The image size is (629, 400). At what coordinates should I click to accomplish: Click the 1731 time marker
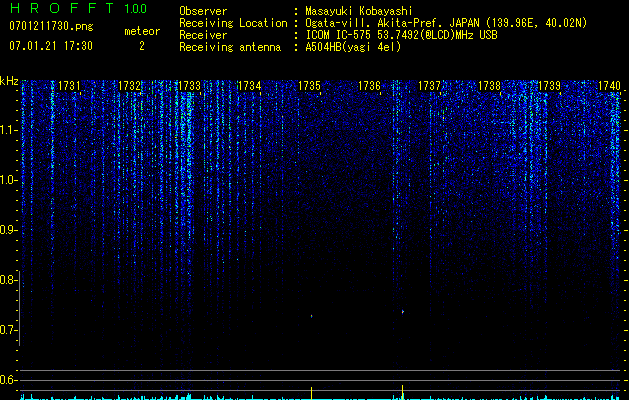(x=69, y=86)
